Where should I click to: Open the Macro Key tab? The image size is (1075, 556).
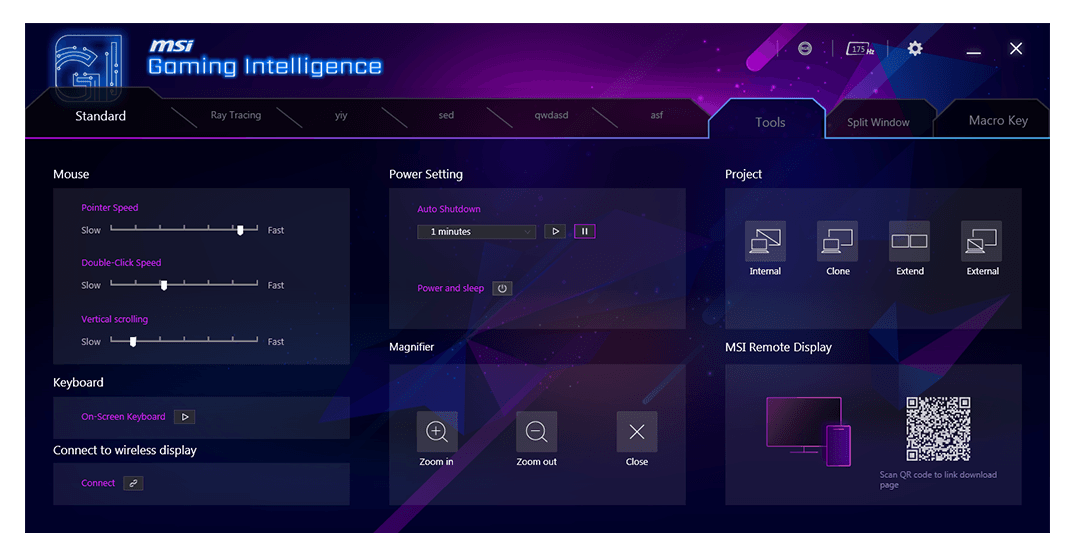click(x=997, y=121)
